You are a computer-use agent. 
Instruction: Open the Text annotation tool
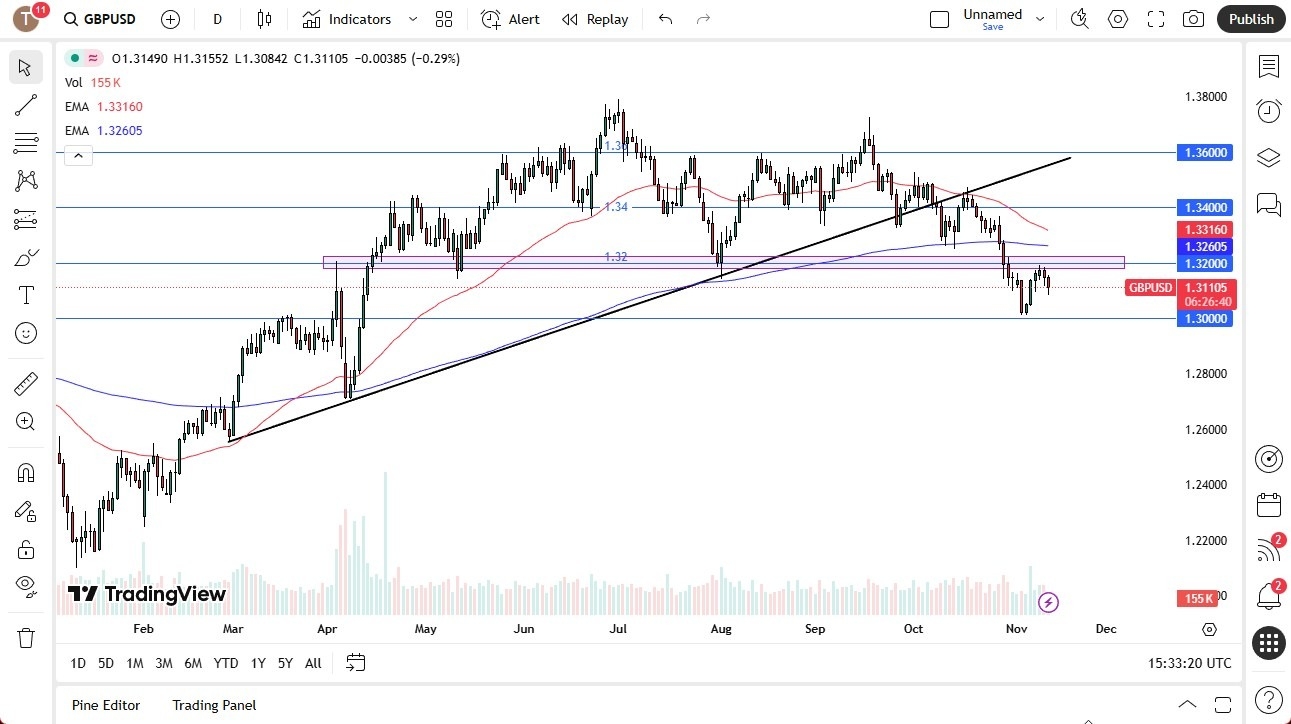26,294
